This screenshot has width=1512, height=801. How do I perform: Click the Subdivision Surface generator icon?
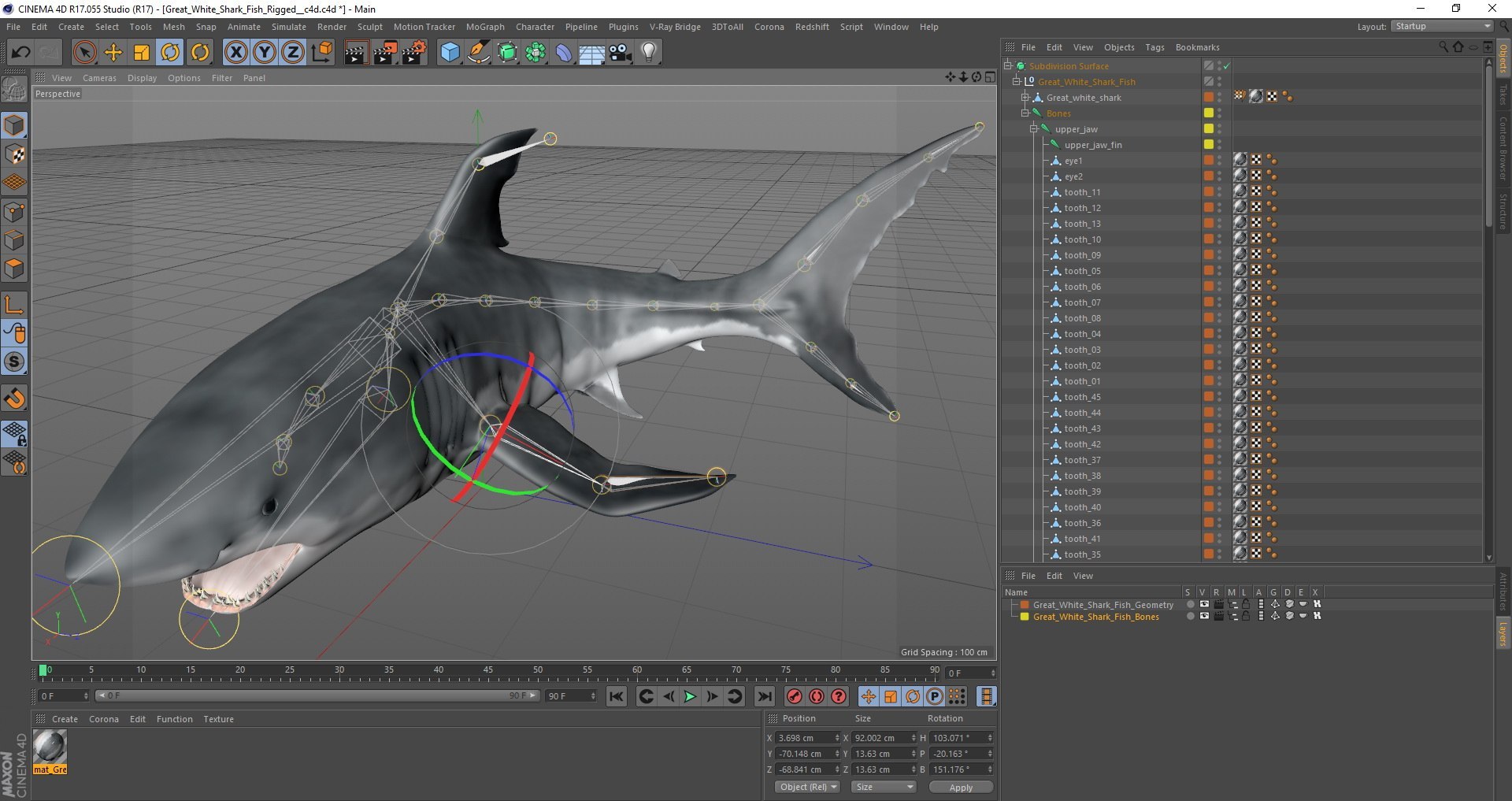507,53
